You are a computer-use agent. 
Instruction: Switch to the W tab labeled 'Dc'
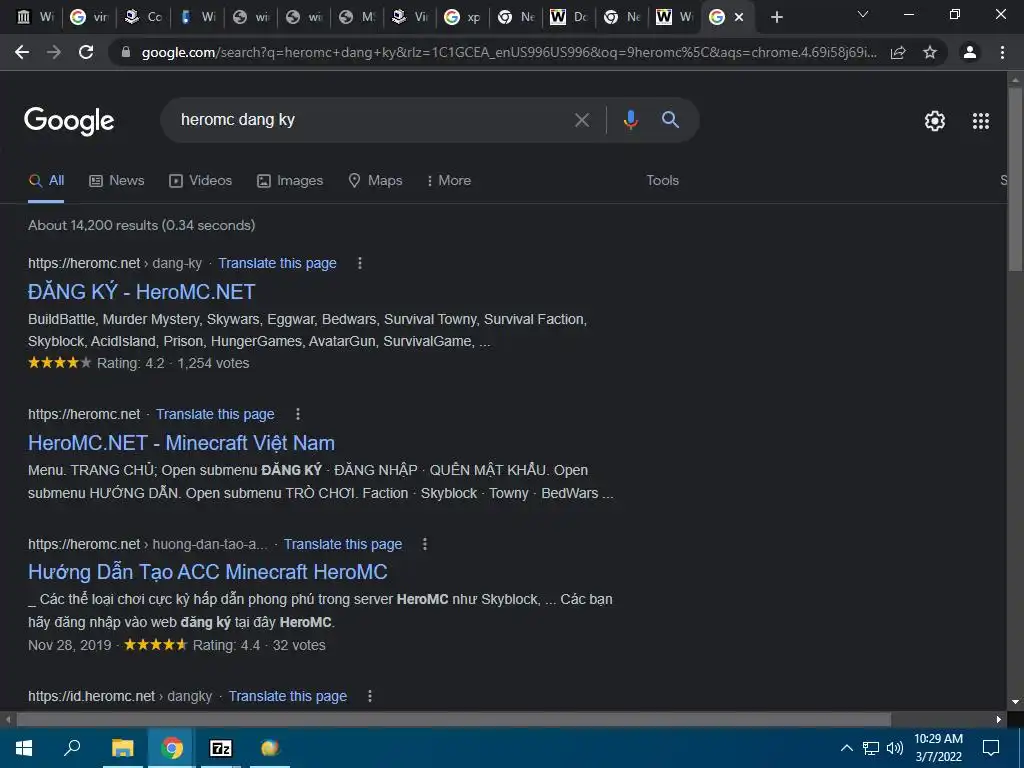tap(569, 17)
